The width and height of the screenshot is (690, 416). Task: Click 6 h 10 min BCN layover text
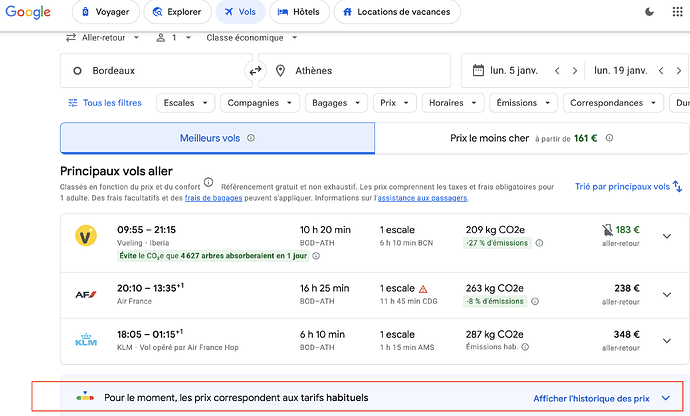pos(406,243)
